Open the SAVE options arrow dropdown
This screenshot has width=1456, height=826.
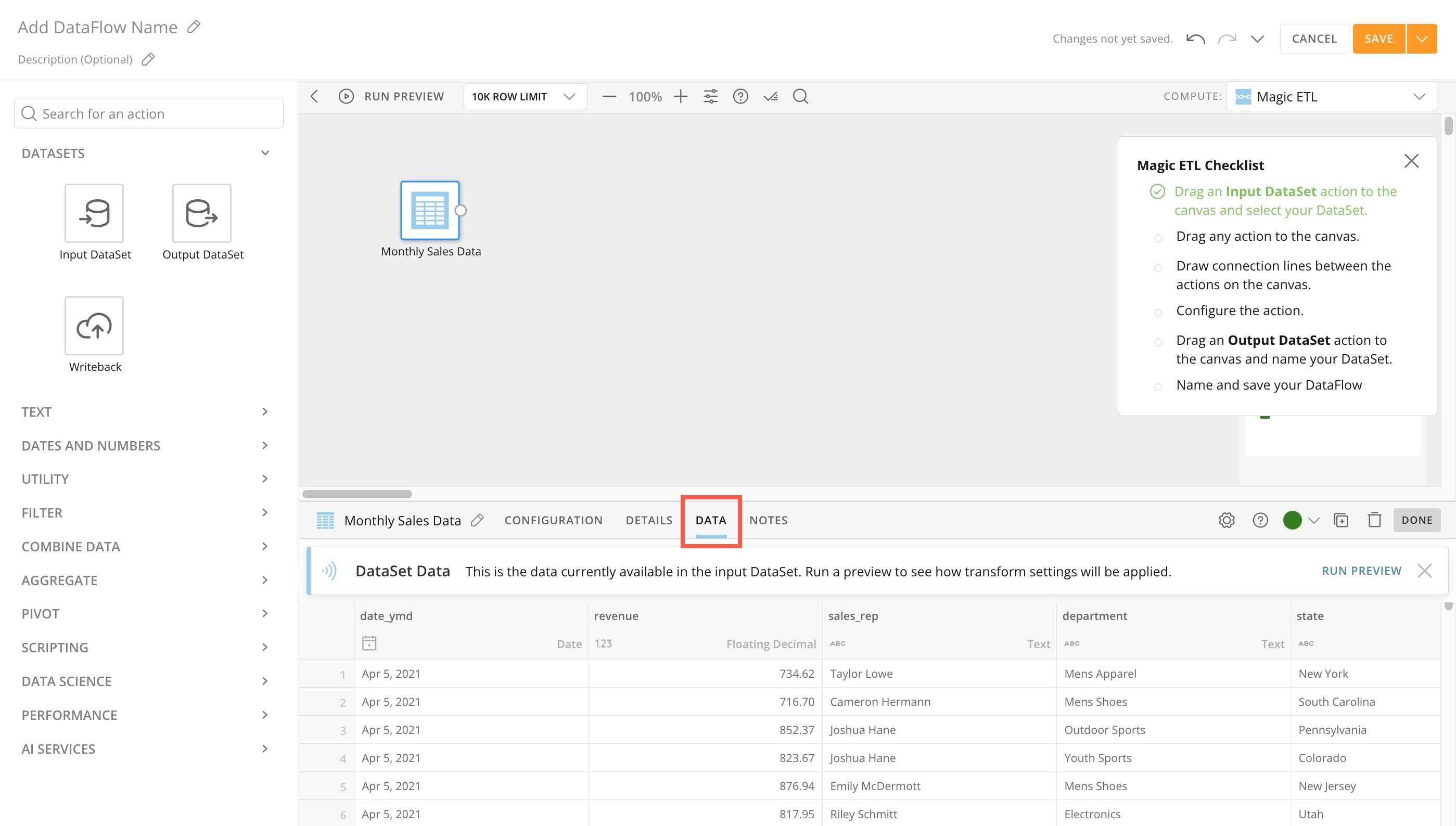click(1421, 38)
